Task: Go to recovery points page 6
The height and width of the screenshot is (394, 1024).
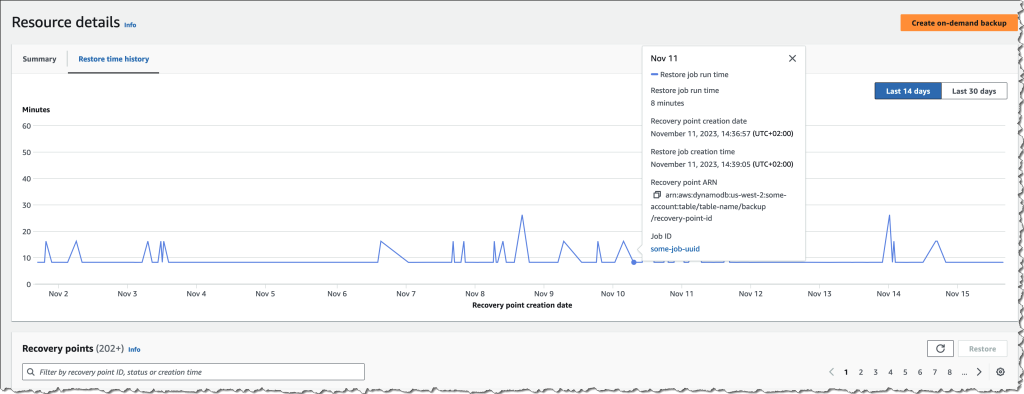Action: [x=920, y=372]
